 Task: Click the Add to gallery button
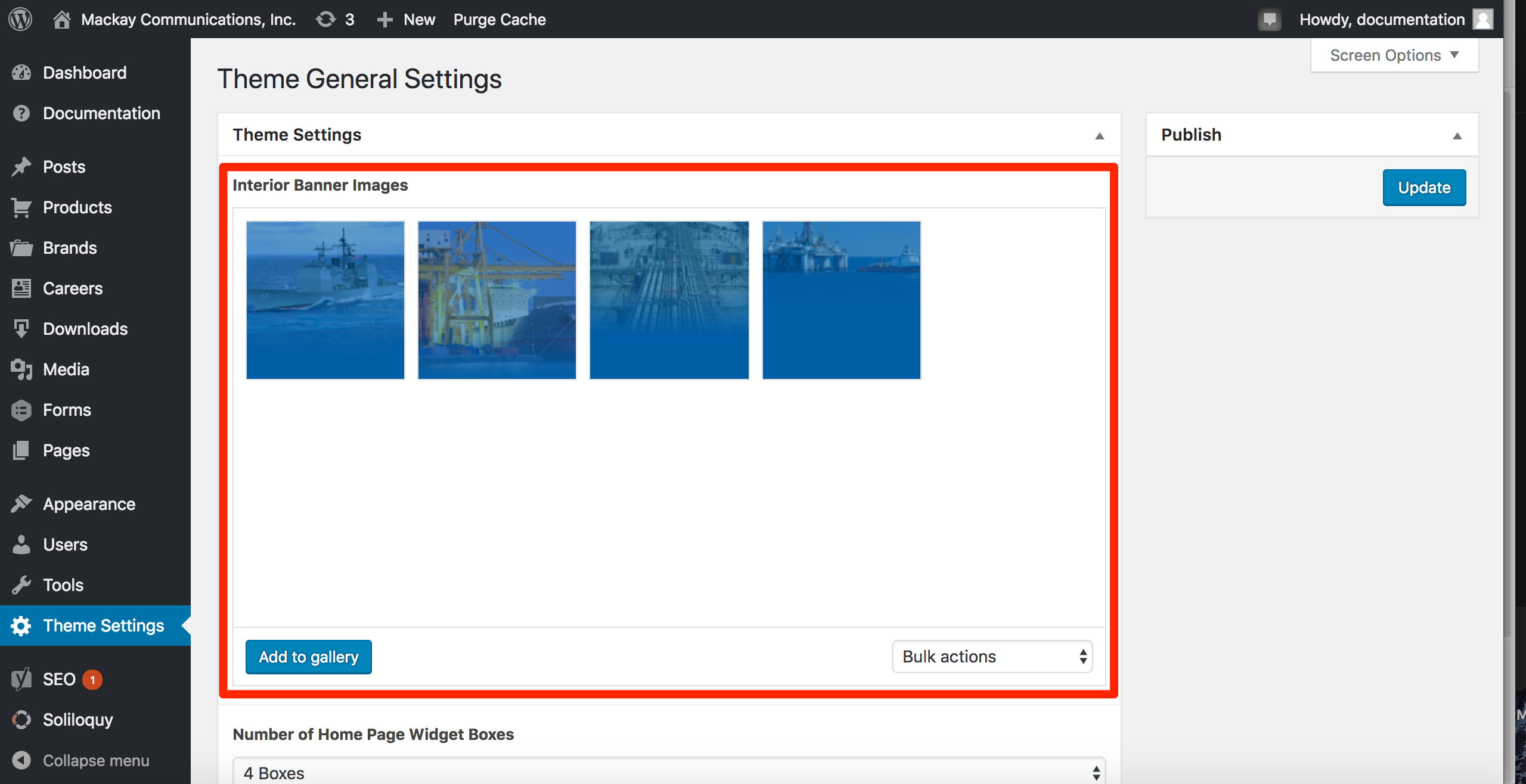309,657
